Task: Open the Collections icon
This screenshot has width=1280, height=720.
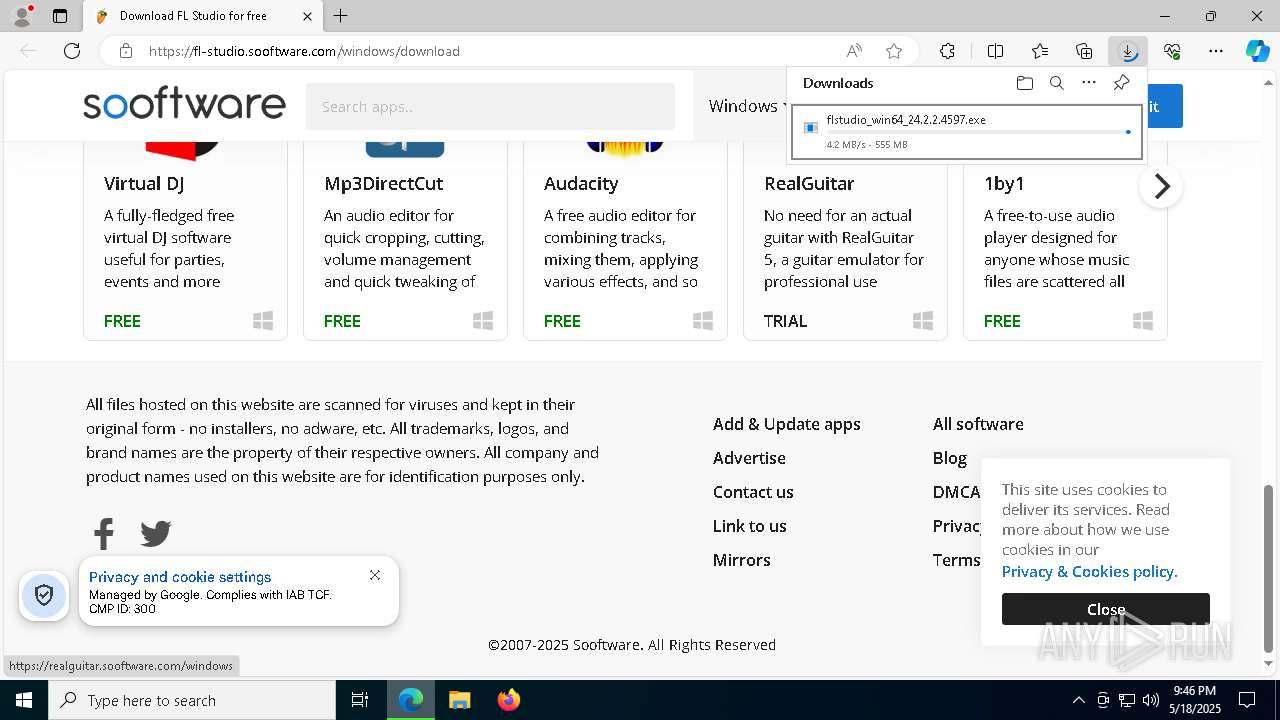Action: click(x=1084, y=51)
